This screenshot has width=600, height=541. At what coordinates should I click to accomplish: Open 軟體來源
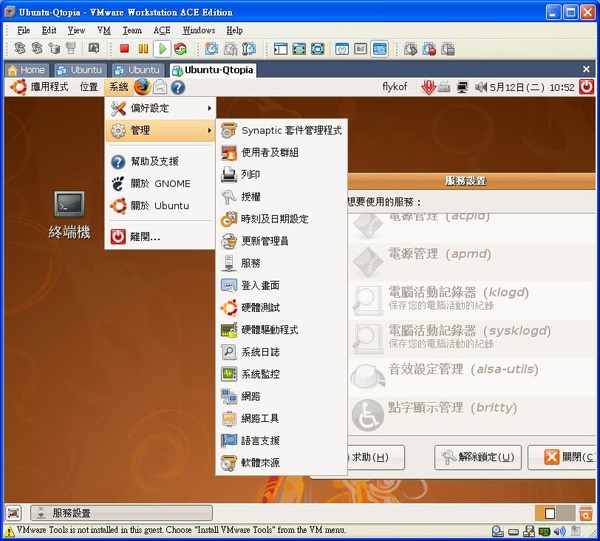click(282, 463)
